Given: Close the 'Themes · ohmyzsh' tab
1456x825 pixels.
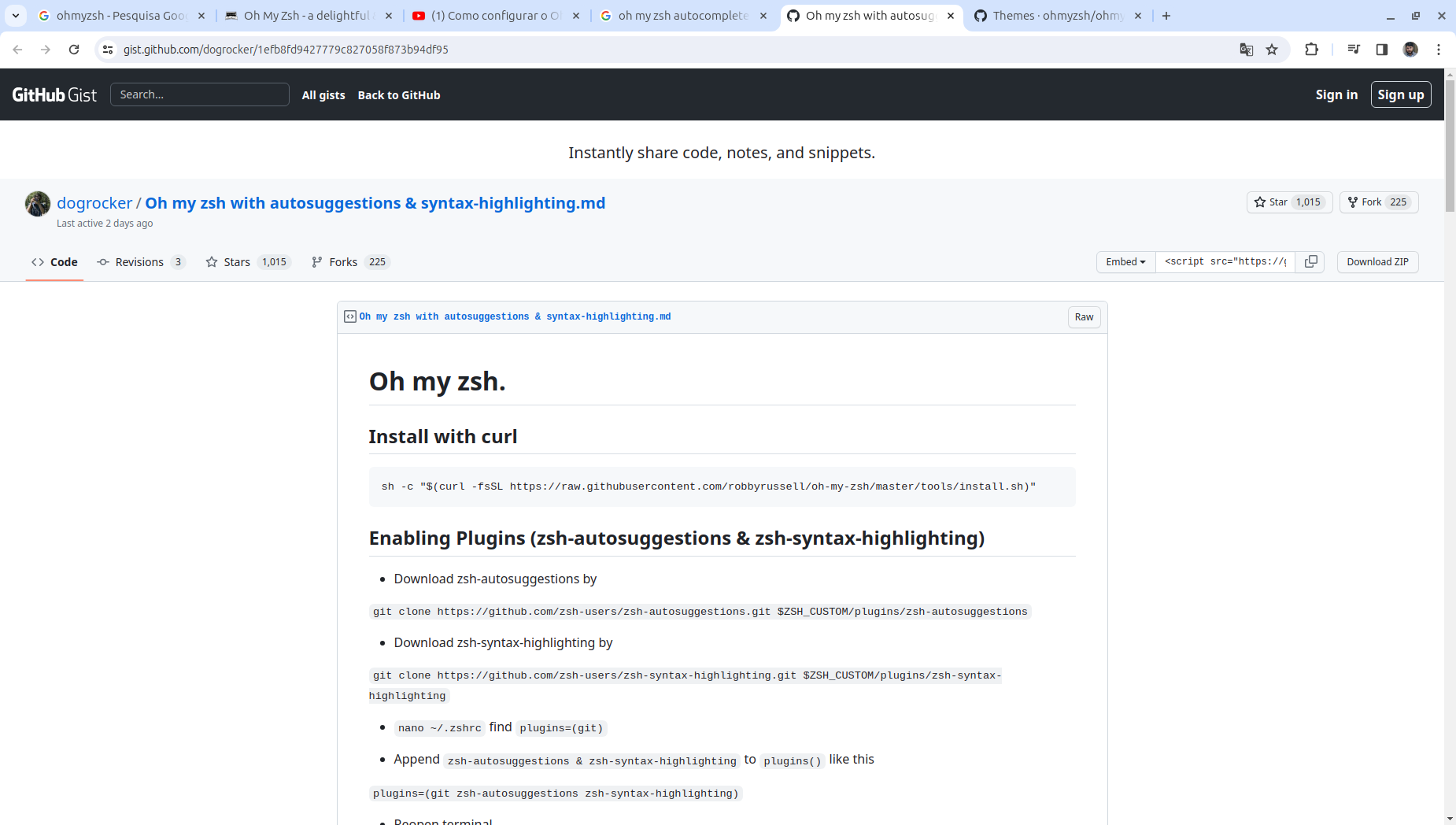Looking at the screenshot, I should click(1138, 16).
